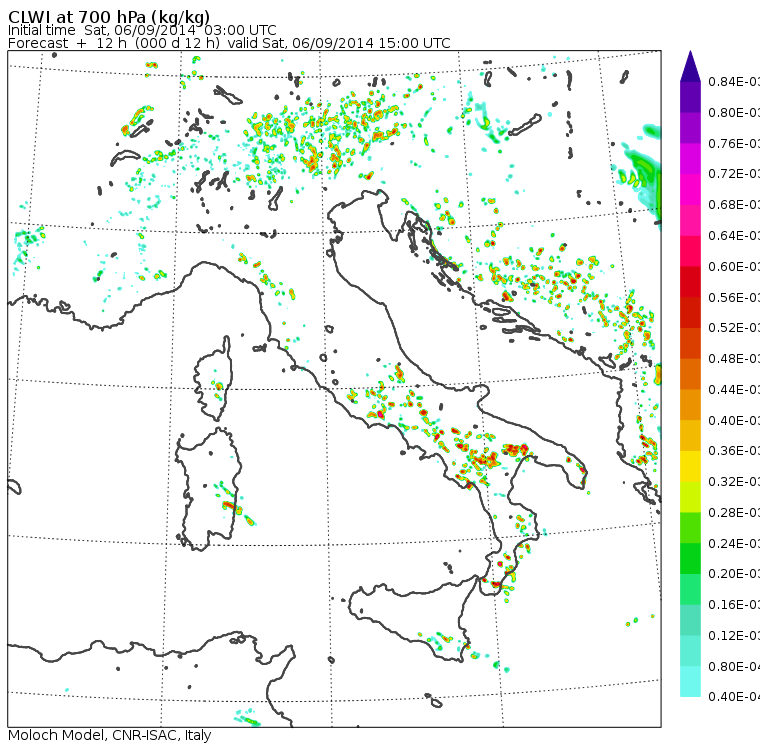Click the 0.32E-03 scale label
Screen dimensions: 760x749
734,482
